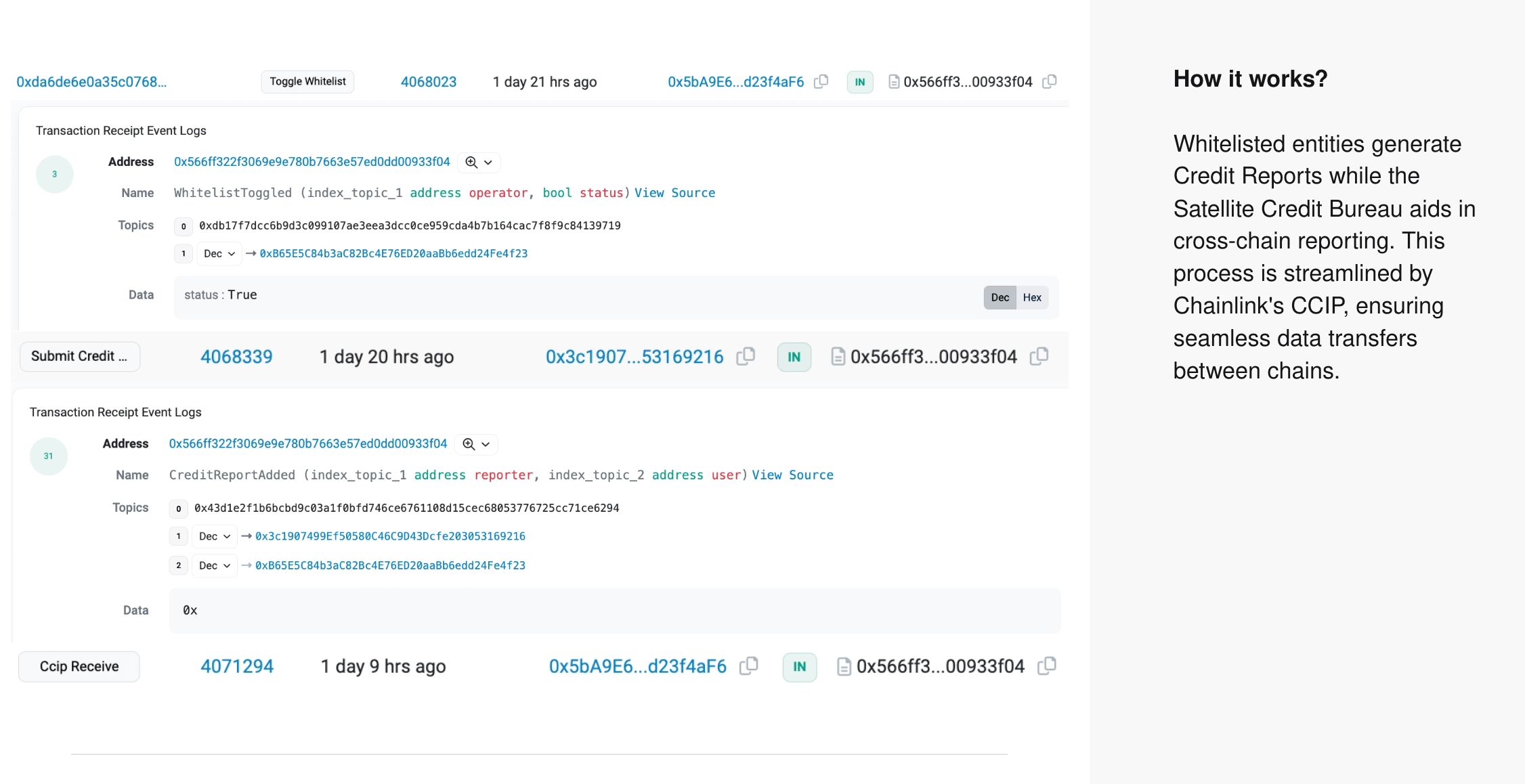
Task: Click log index 3 circle badge
Action: 55,174
